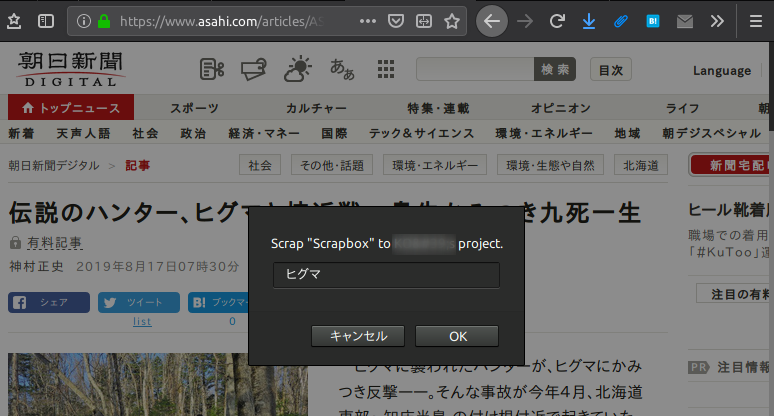Image resolution: width=774 pixels, height=416 pixels.
Task: Reload the current page
Action: coord(557,21)
